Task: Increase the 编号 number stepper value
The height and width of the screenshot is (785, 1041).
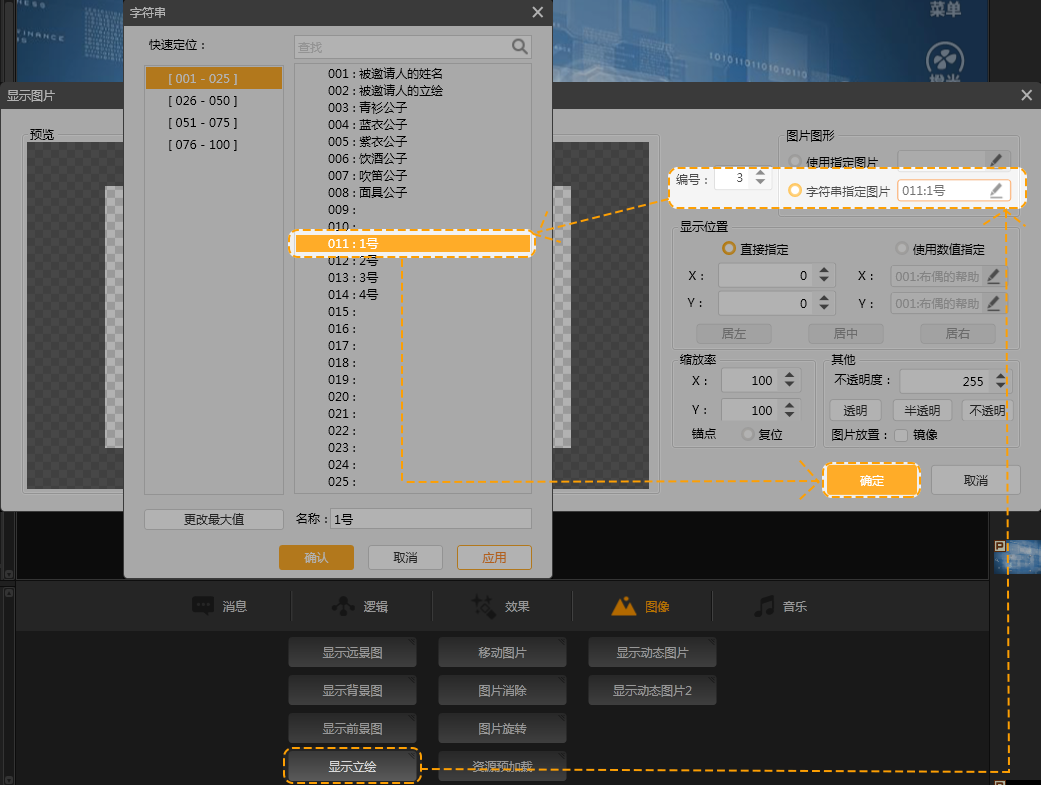Action: point(761,174)
